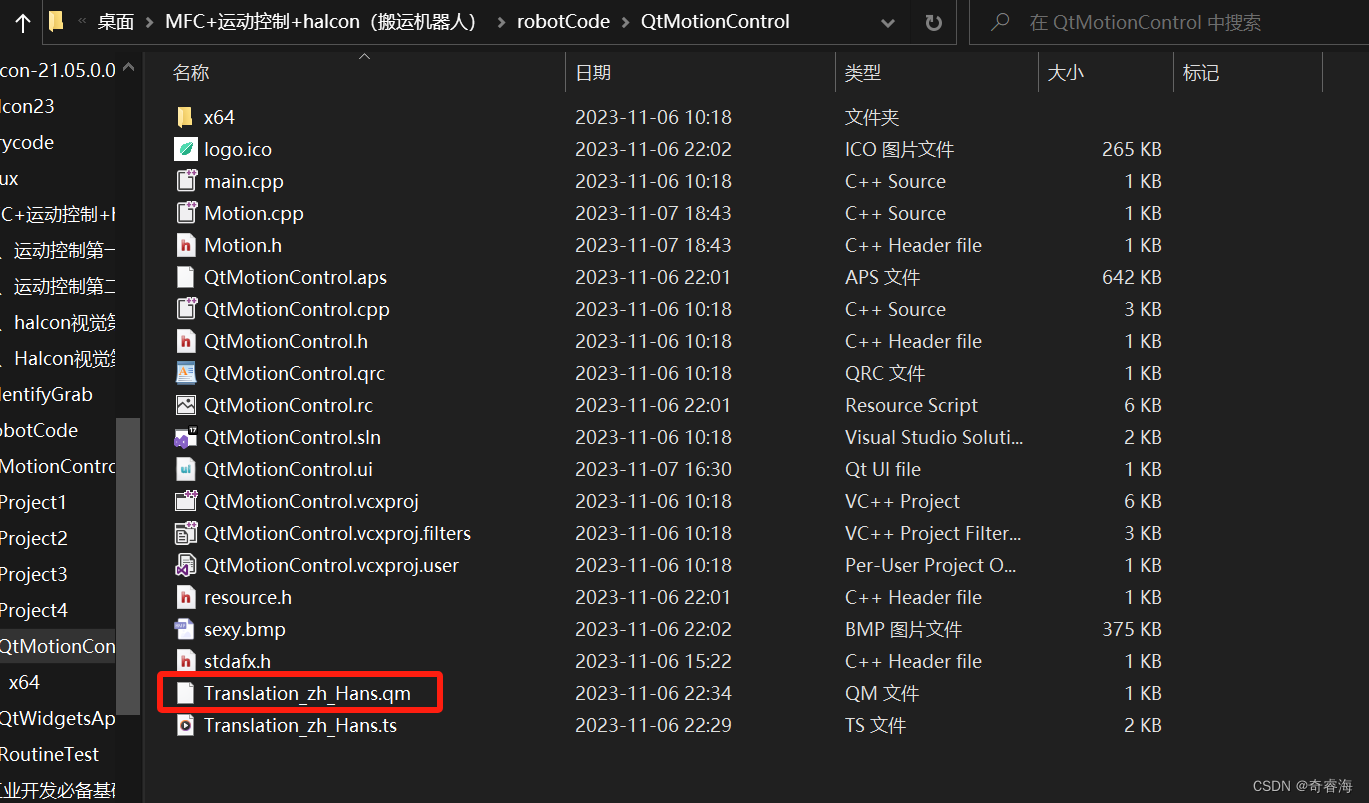Image resolution: width=1369 pixels, height=803 pixels.
Task: Expand the chevron after robotCode in path
Action: point(626,22)
